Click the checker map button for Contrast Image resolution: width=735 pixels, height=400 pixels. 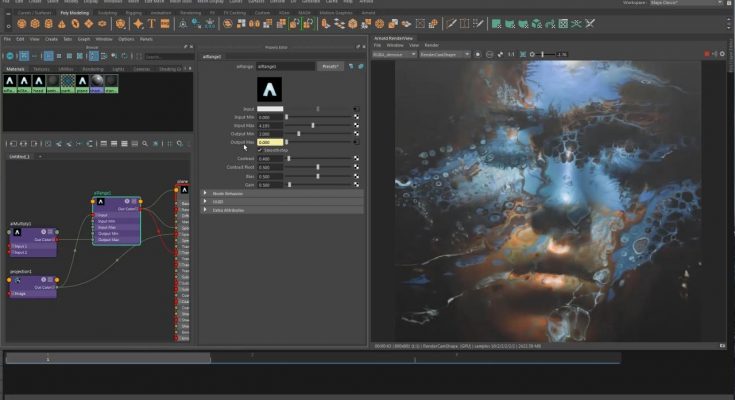356,158
